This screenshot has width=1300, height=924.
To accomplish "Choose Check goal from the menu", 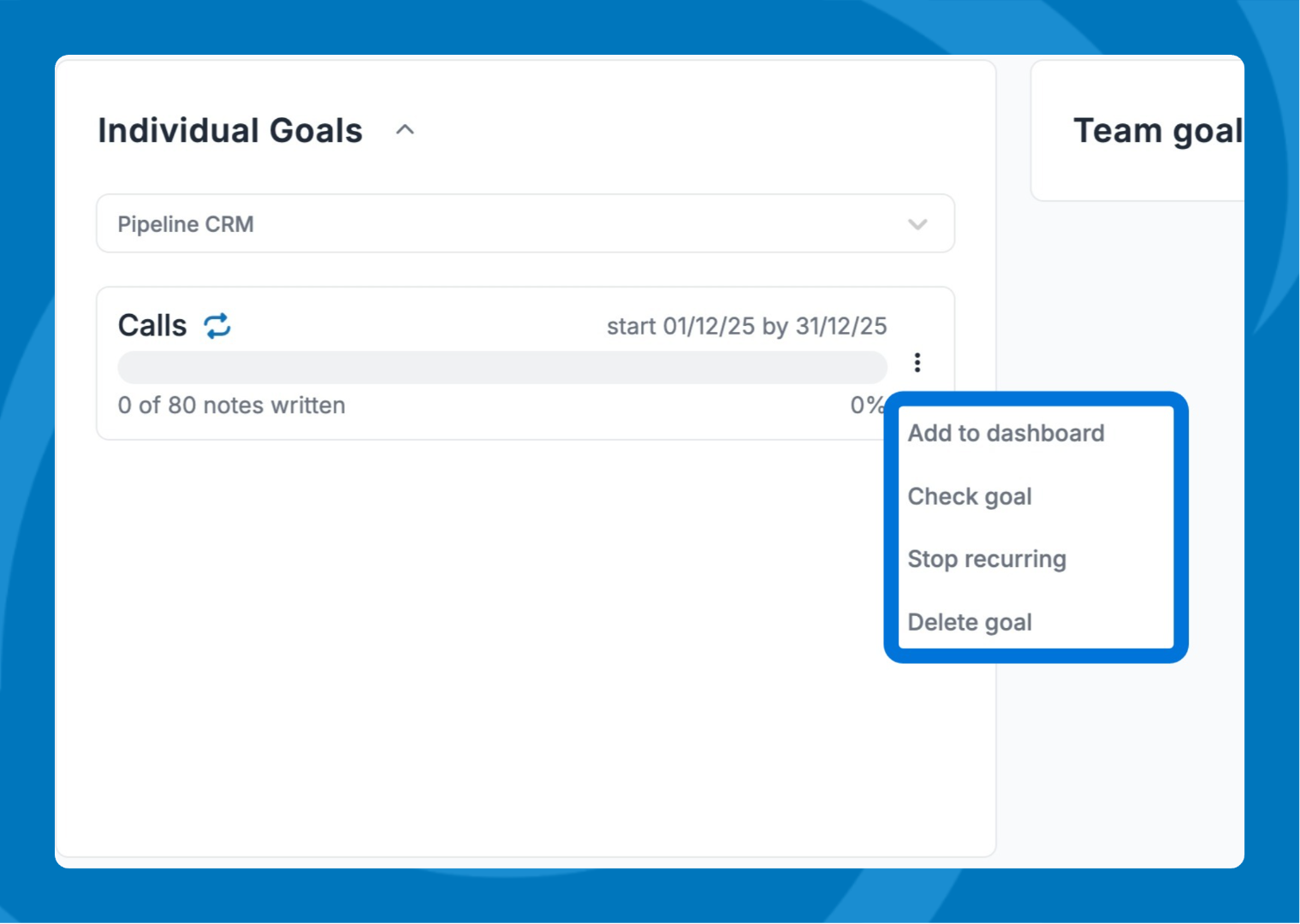I will tap(970, 496).
